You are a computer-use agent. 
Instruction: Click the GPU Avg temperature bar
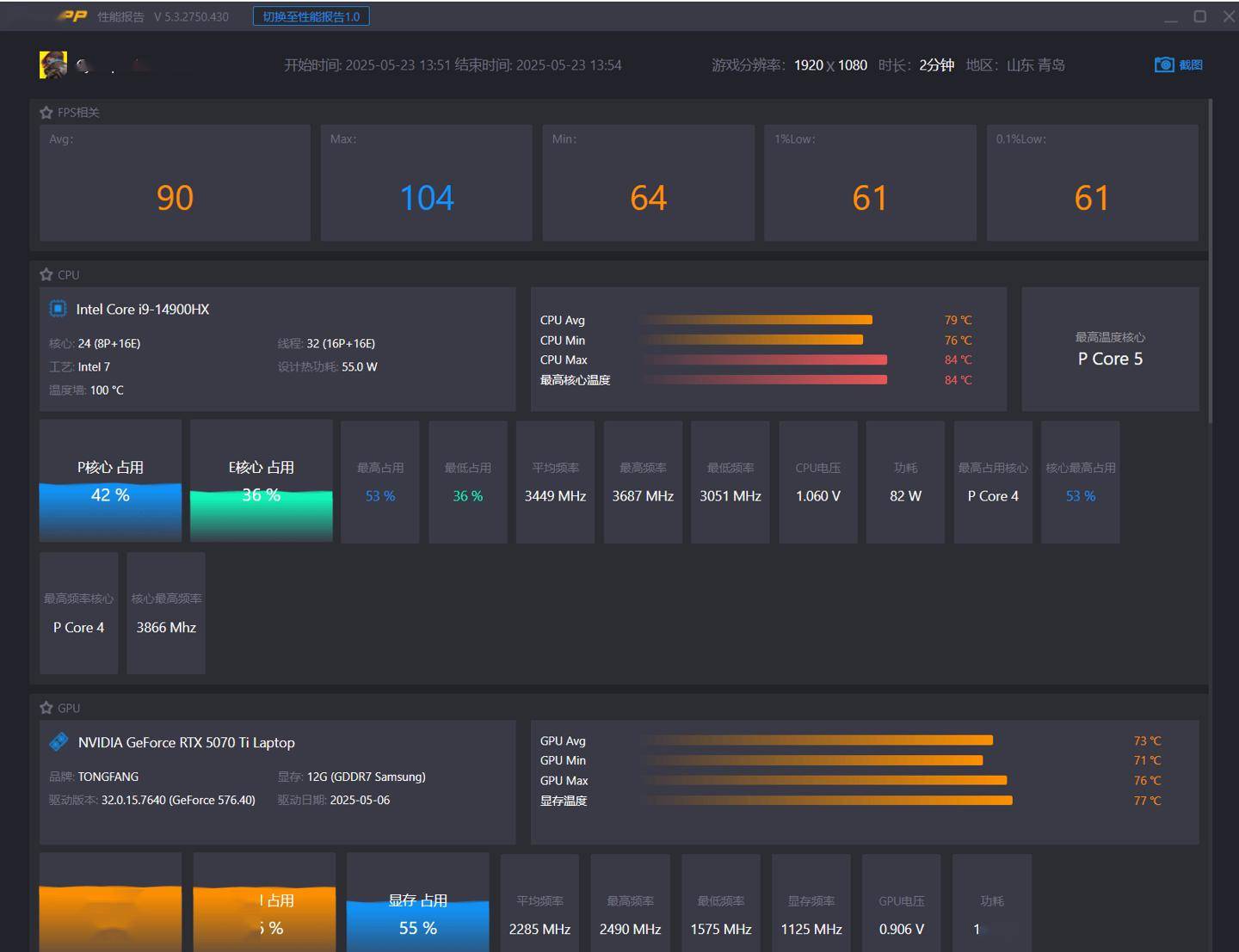pos(819,740)
